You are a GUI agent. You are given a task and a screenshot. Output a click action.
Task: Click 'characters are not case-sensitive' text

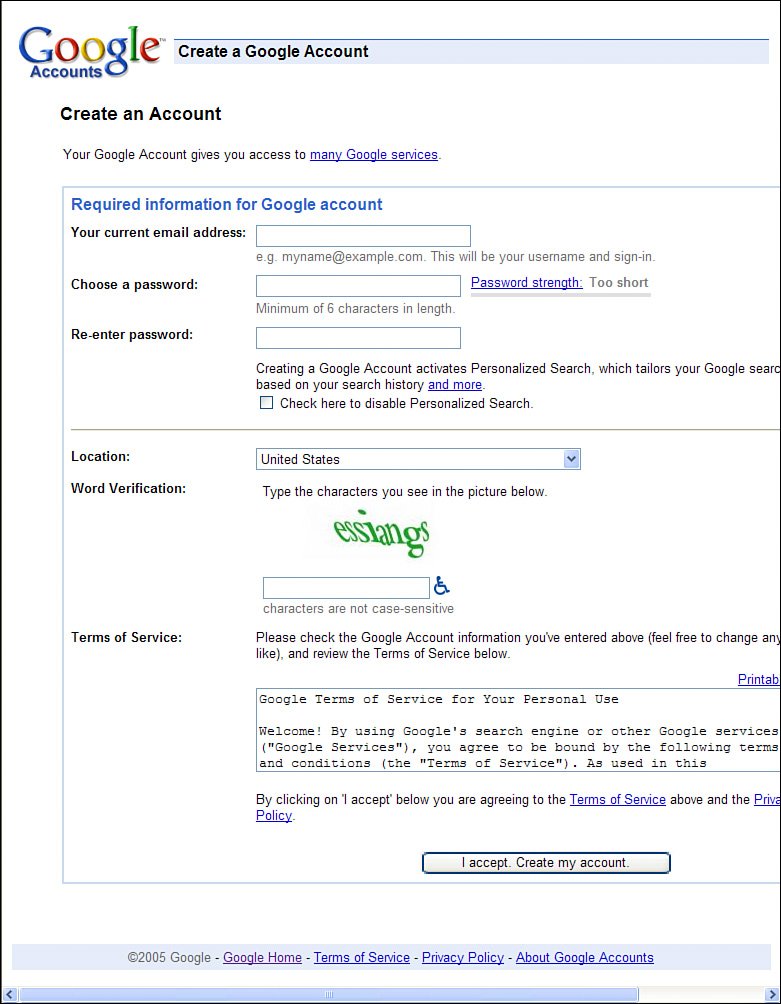pos(358,608)
